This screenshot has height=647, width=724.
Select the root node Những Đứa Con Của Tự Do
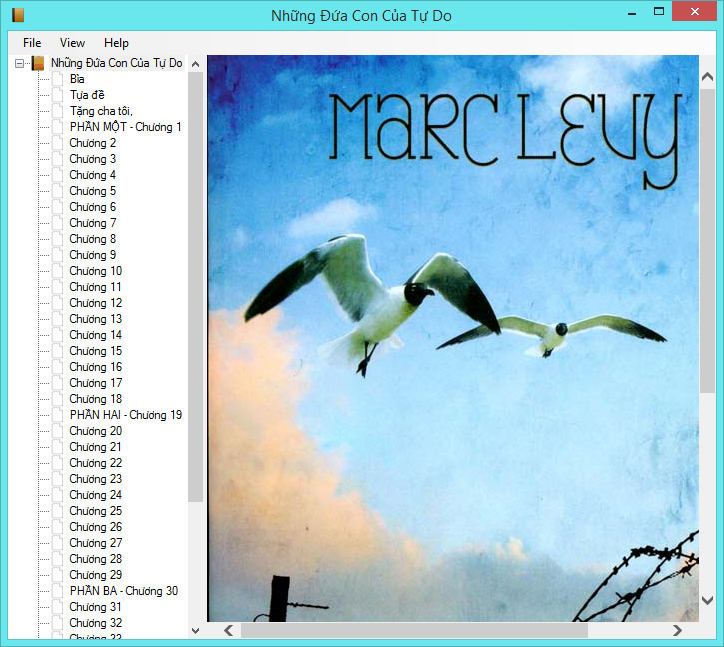(x=116, y=63)
